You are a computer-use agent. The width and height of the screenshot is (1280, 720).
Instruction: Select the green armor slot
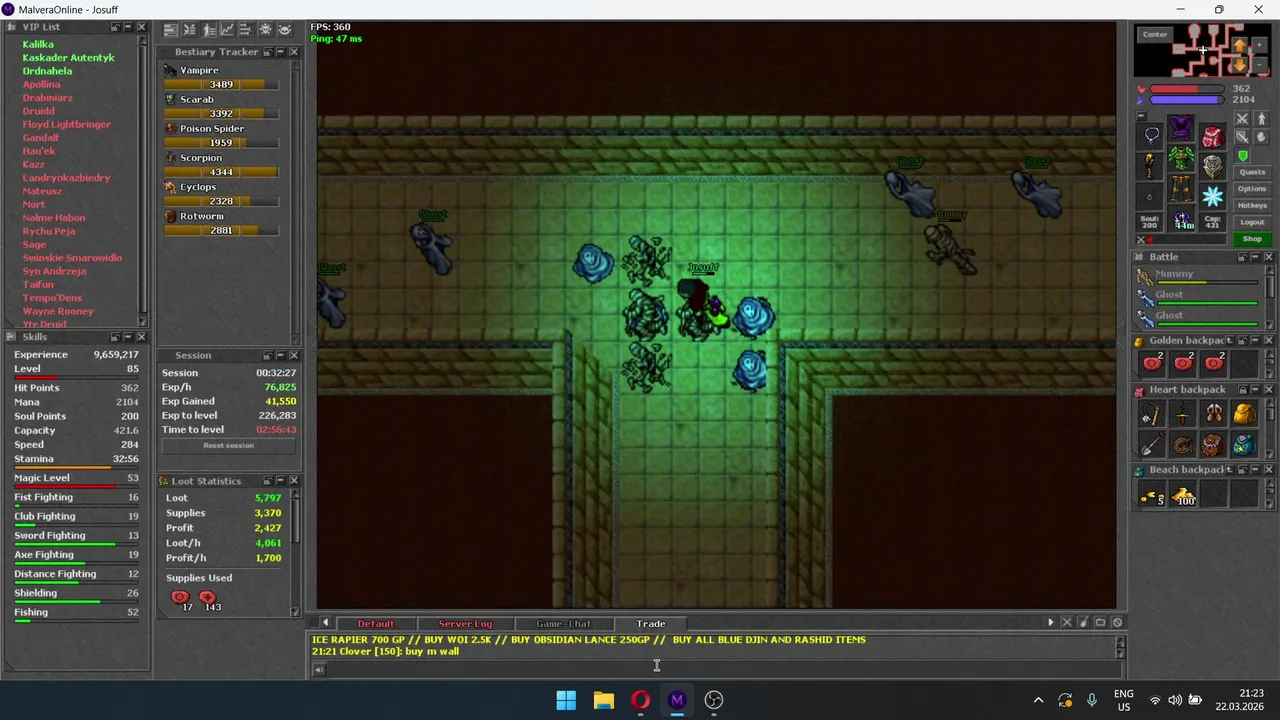click(1181, 158)
